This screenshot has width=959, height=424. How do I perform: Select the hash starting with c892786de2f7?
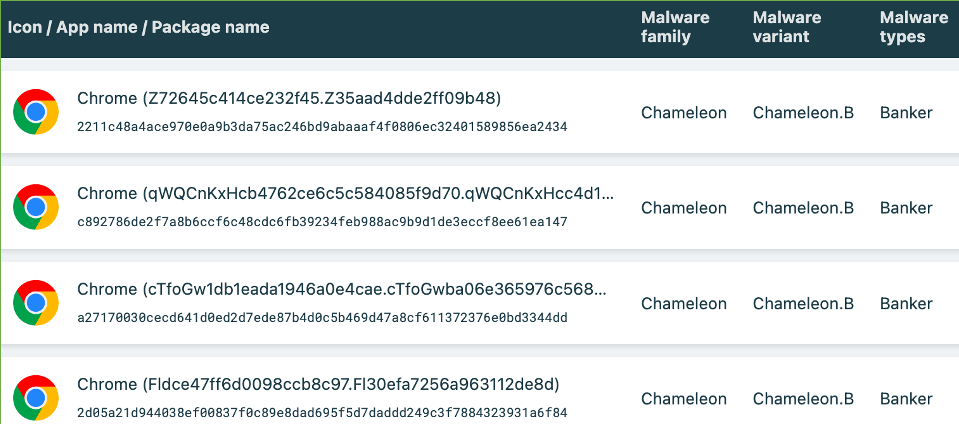click(321, 222)
